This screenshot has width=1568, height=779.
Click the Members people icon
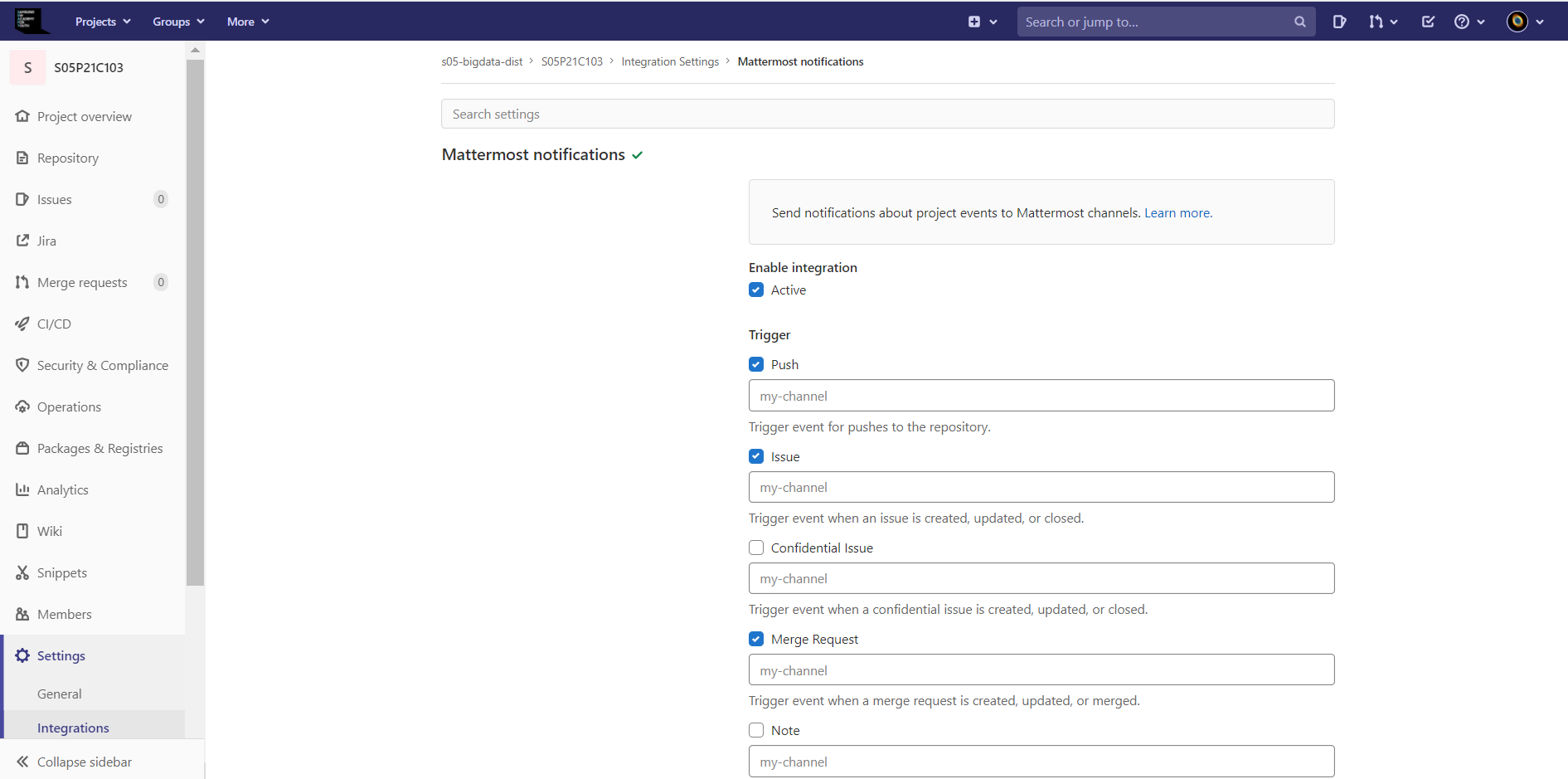tap(22, 614)
